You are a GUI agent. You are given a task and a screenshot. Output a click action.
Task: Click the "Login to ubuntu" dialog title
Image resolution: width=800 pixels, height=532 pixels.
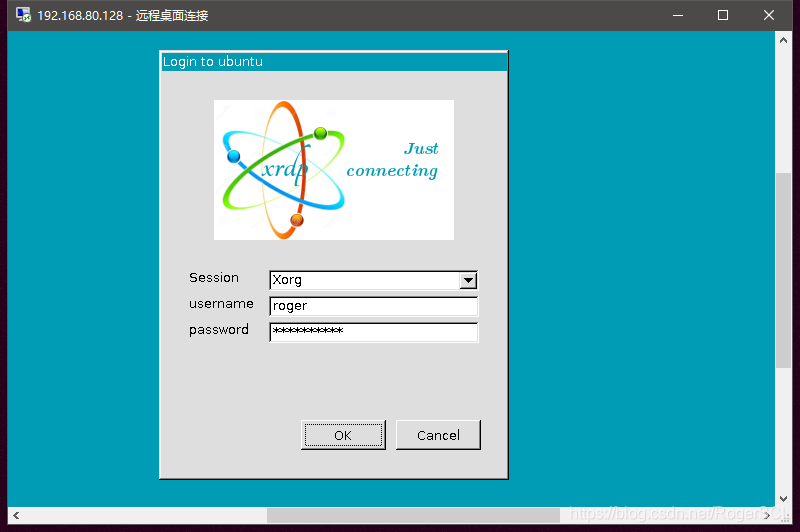(x=213, y=62)
